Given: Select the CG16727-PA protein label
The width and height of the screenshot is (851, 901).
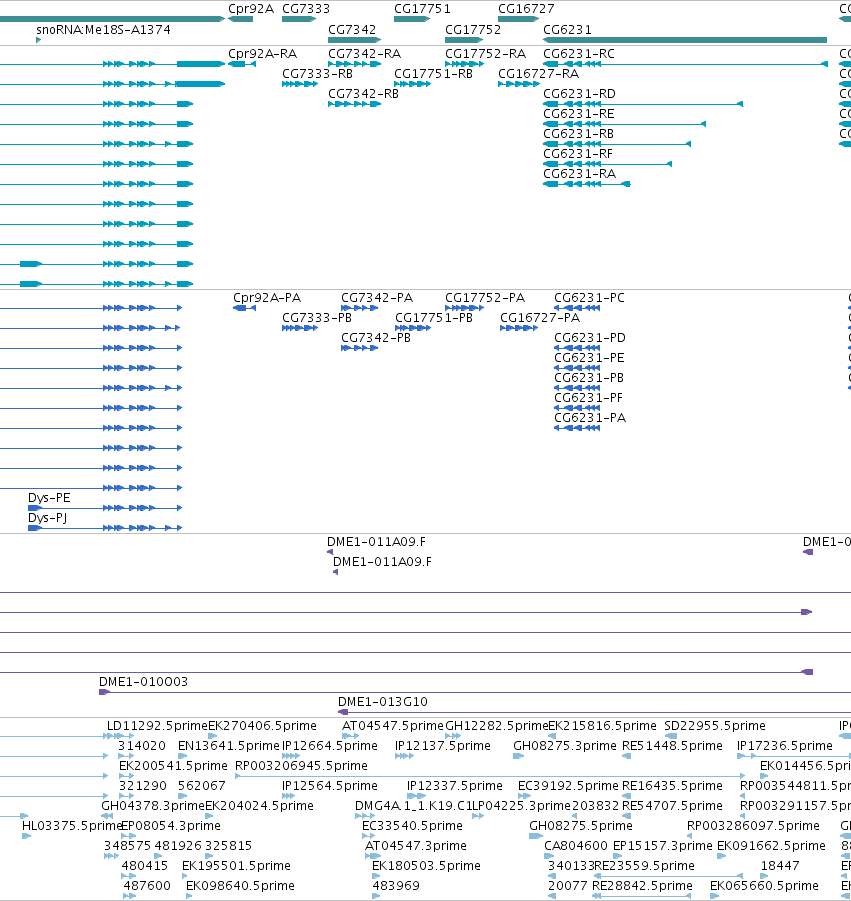Looking at the screenshot, I should [x=540, y=318].
